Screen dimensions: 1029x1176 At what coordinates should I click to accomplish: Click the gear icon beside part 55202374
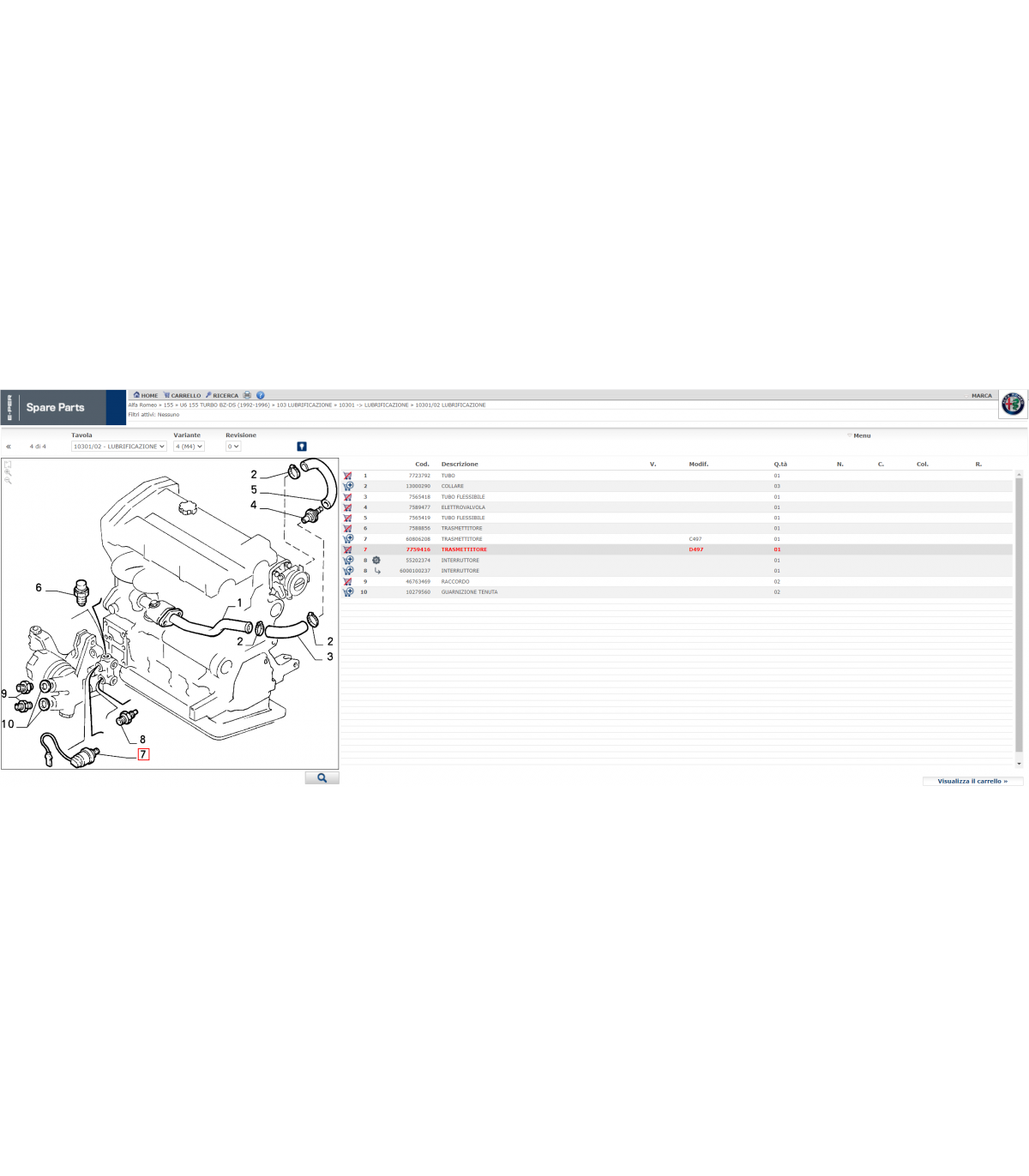(376, 561)
